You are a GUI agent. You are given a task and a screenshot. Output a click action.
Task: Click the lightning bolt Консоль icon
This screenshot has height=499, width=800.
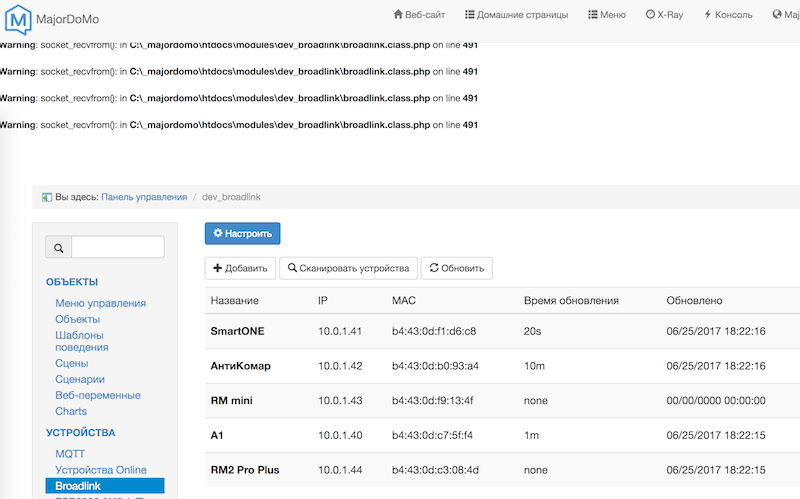pyautogui.click(x=708, y=14)
